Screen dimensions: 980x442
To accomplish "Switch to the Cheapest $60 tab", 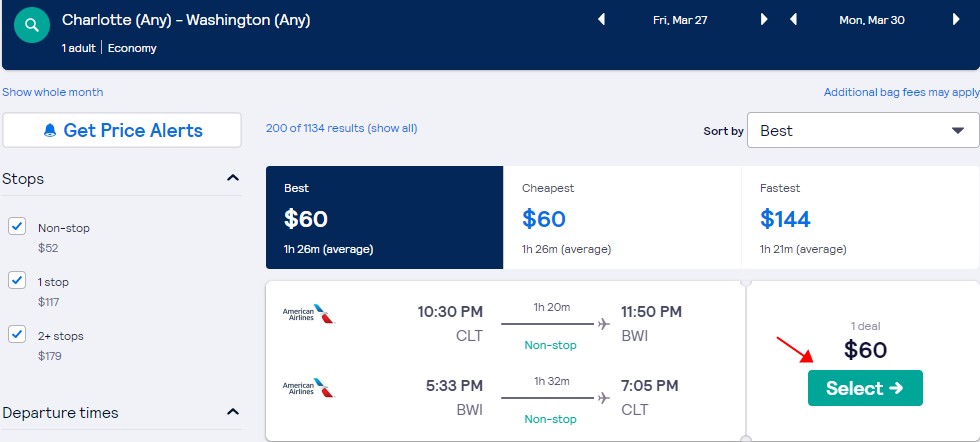I will pos(622,218).
